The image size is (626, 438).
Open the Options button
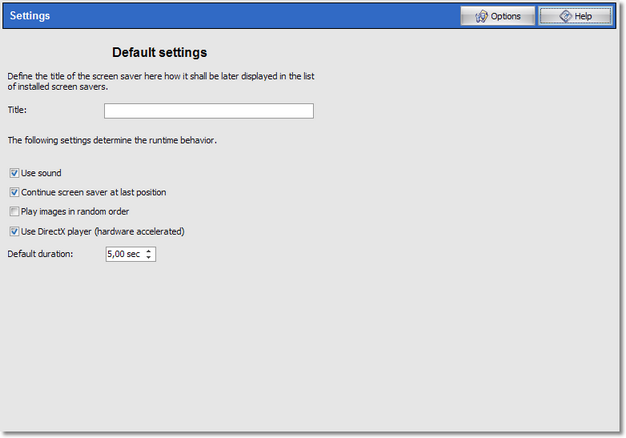point(497,16)
